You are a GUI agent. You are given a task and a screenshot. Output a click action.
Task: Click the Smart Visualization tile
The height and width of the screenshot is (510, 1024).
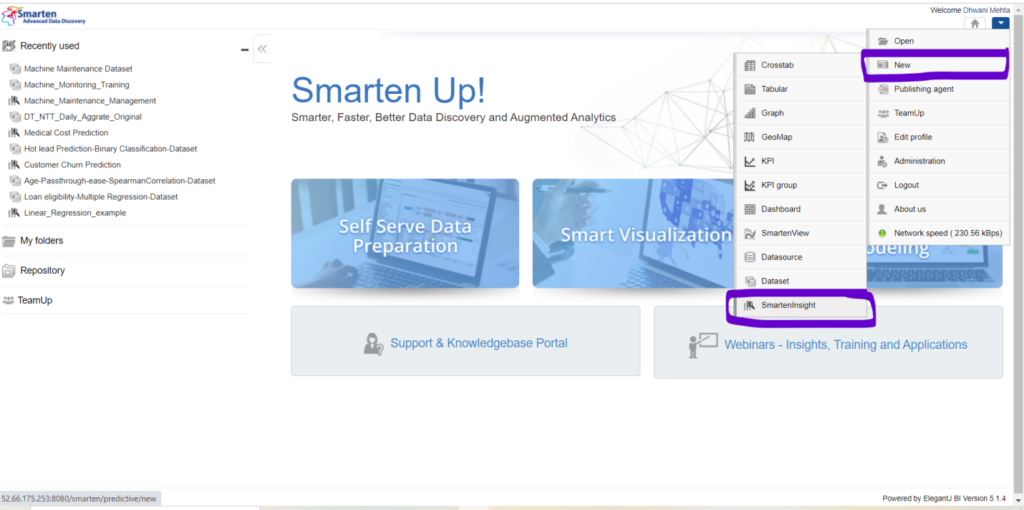[632, 233]
